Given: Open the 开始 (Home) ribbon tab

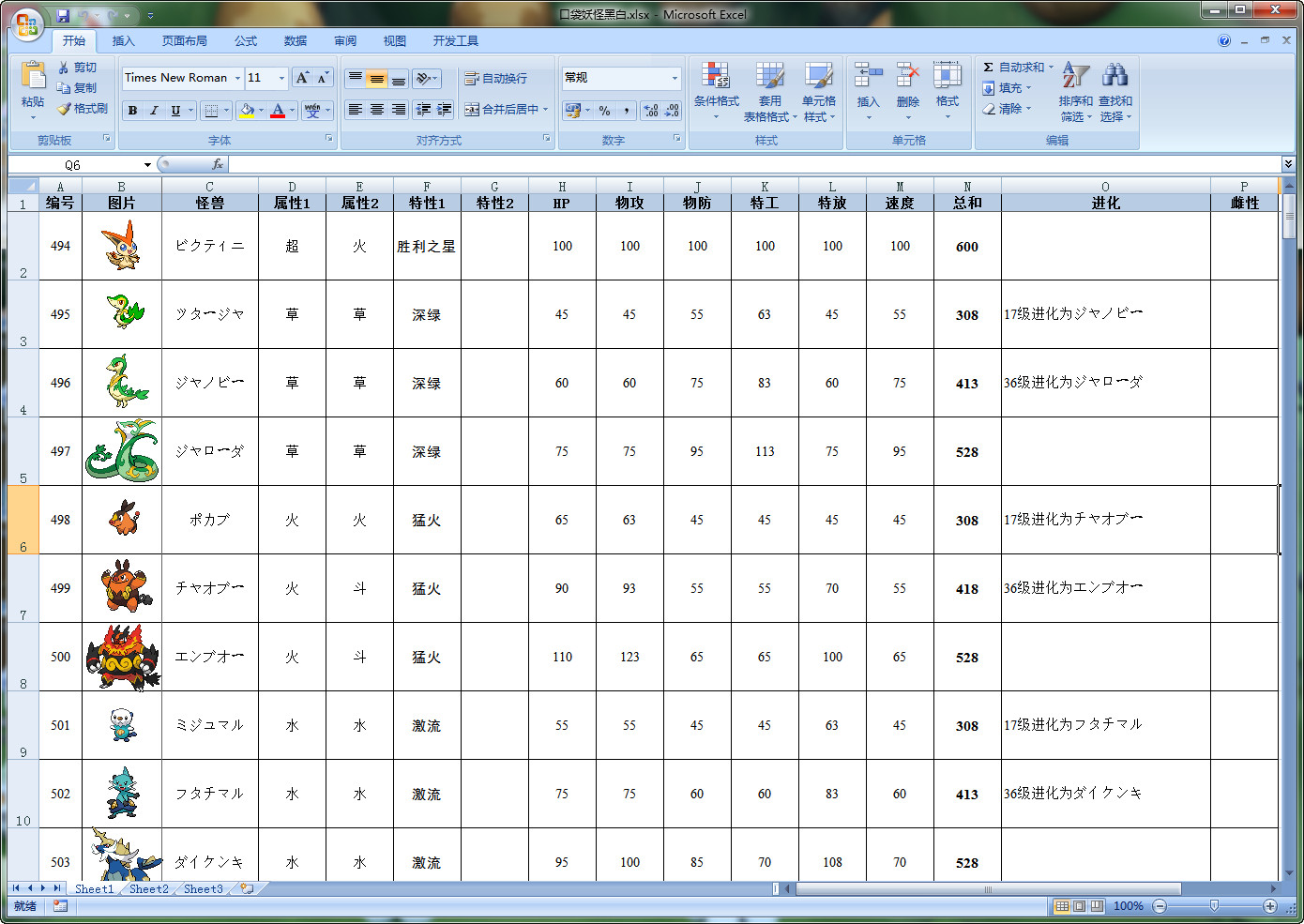Looking at the screenshot, I should click(74, 40).
